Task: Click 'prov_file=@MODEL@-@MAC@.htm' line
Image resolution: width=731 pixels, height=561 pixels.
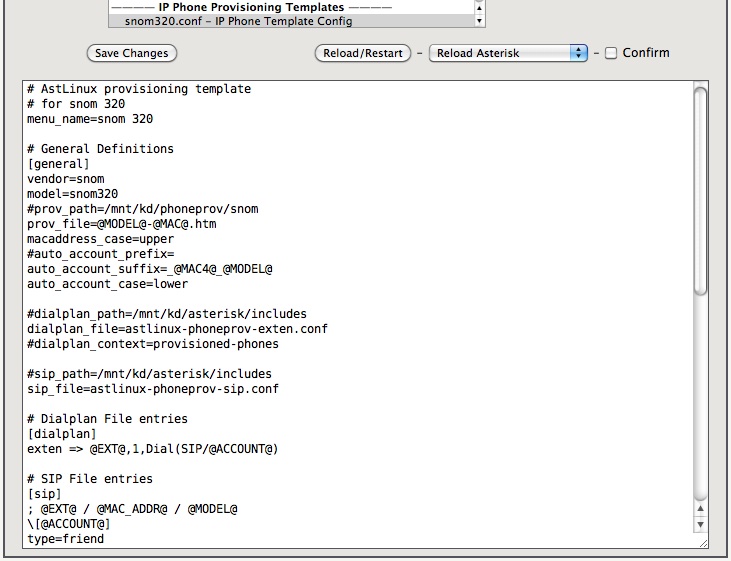Action: pyautogui.click(x=122, y=224)
